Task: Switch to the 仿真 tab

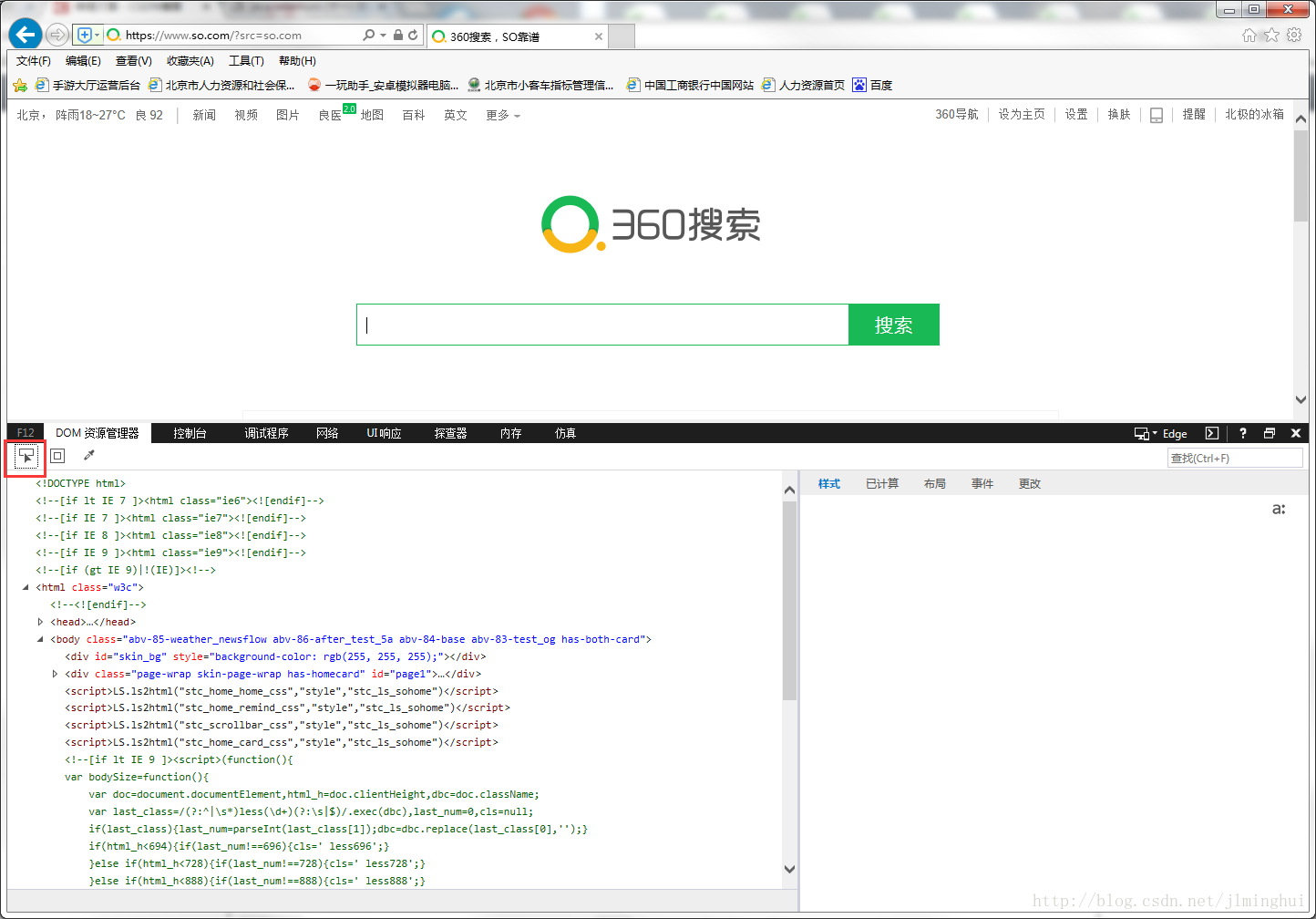Action: point(565,434)
